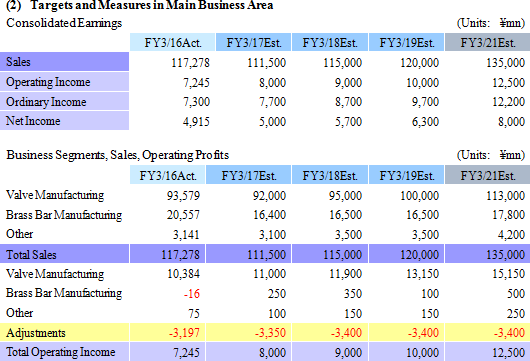Select Valve Manufacturing sales value 113,000

coord(505,196)
